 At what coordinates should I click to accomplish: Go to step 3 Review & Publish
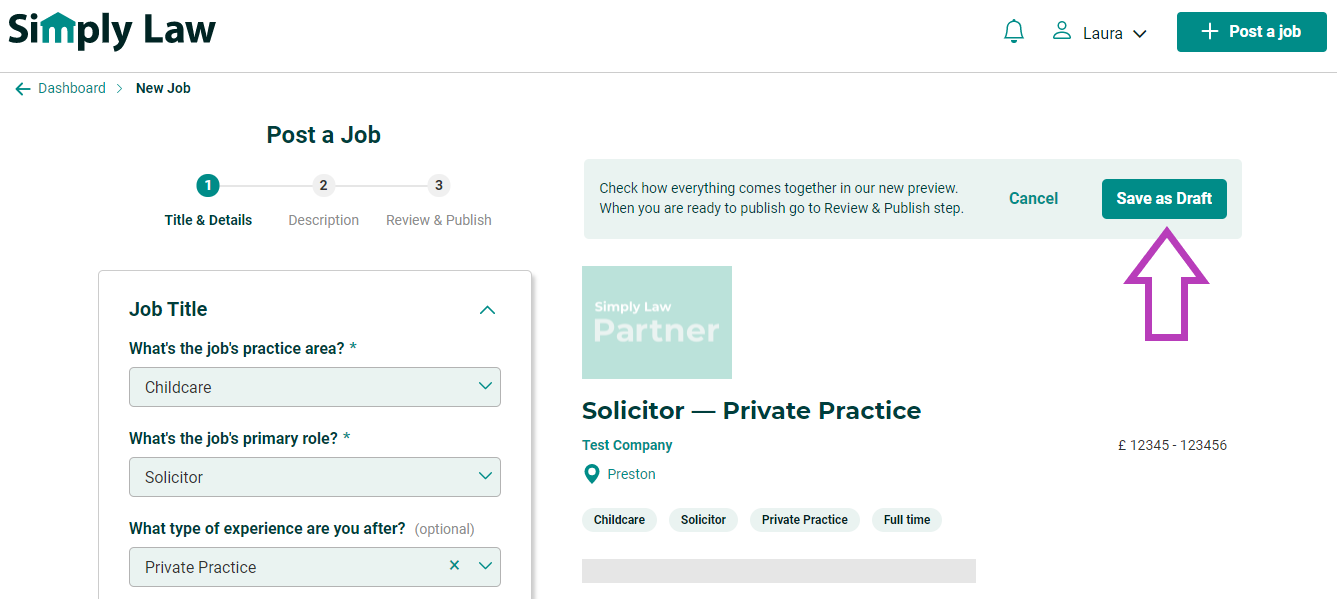439,202
